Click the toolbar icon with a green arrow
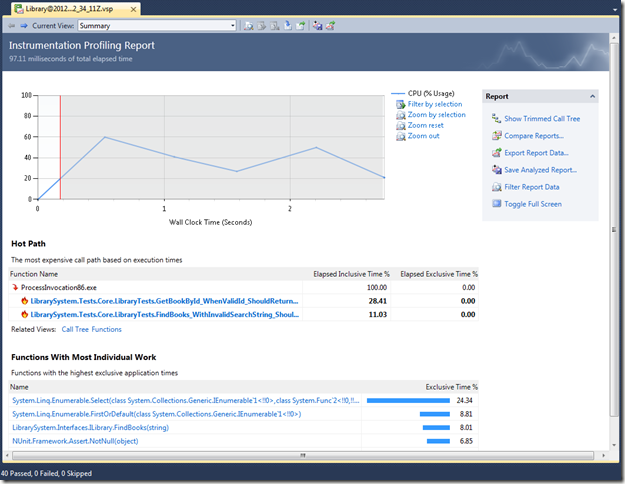This screenshot has width=625, height=484. (301, 26)
